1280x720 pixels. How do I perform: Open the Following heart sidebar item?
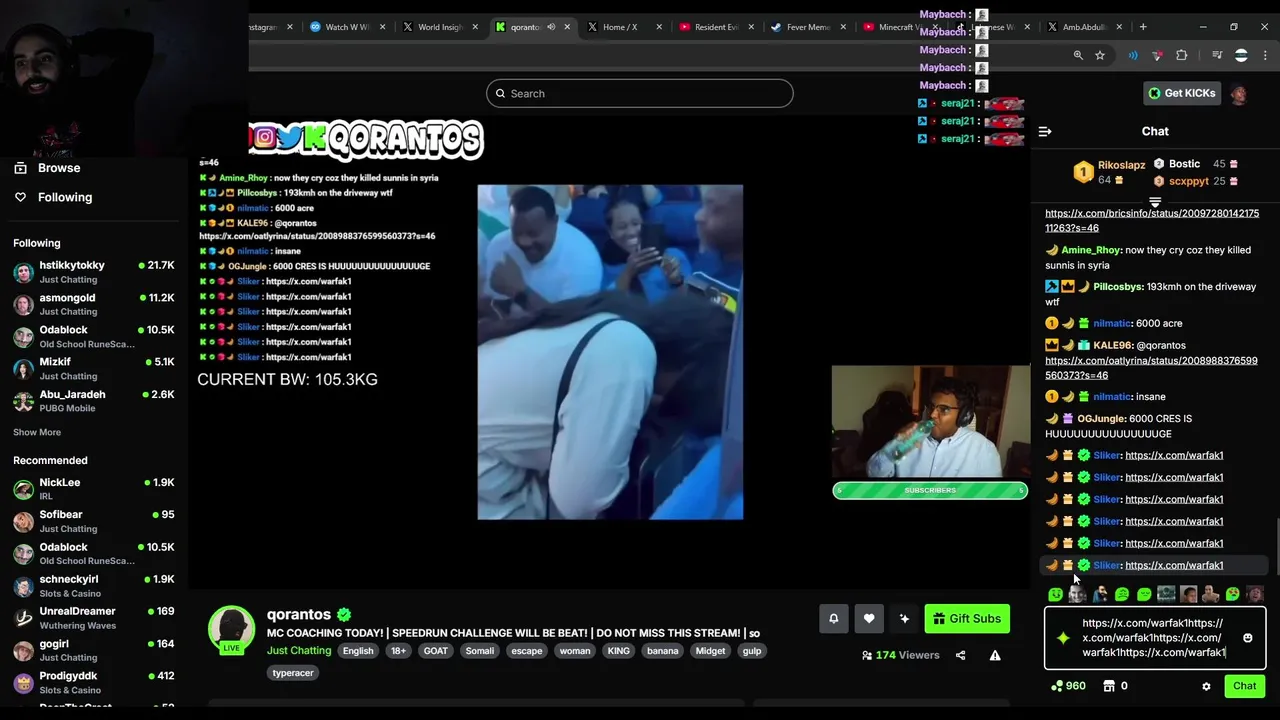click(53, 197)
